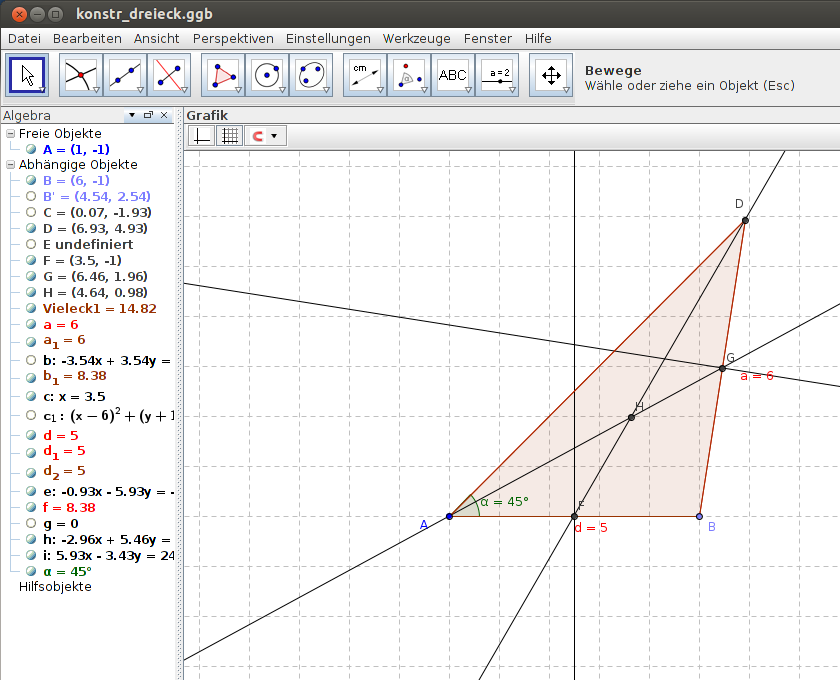Close the Algebra panel with its X button

pos(165,115)
